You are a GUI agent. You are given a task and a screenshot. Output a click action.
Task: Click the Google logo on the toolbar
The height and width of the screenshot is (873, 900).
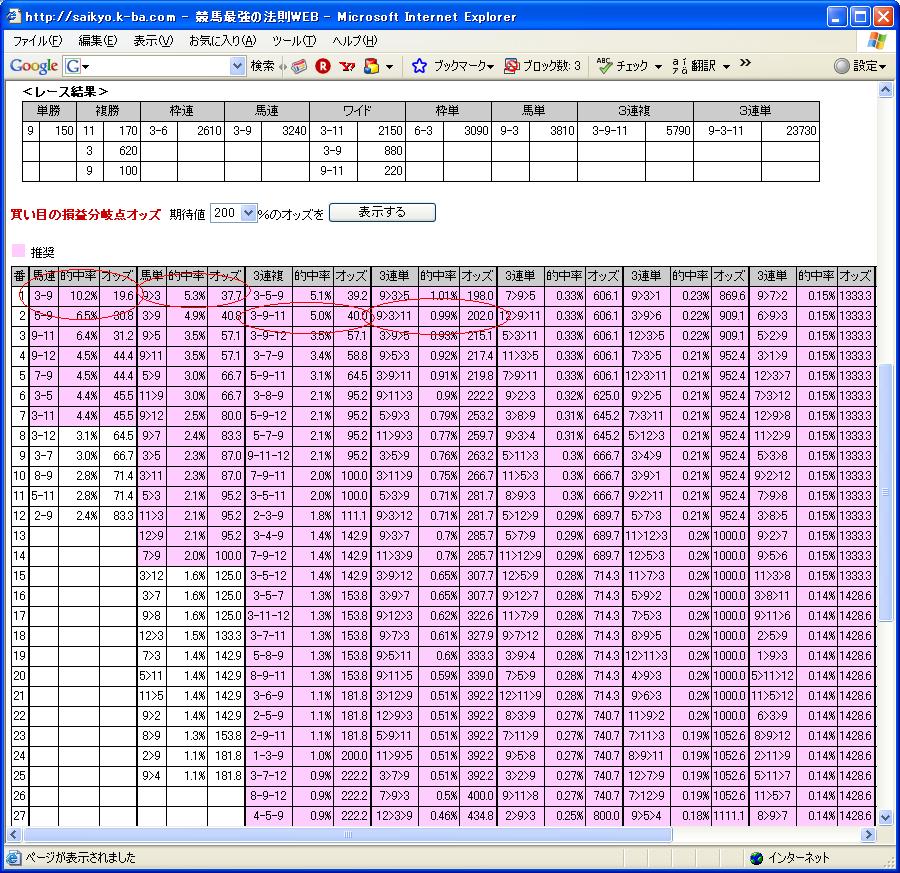pos(34,66)
